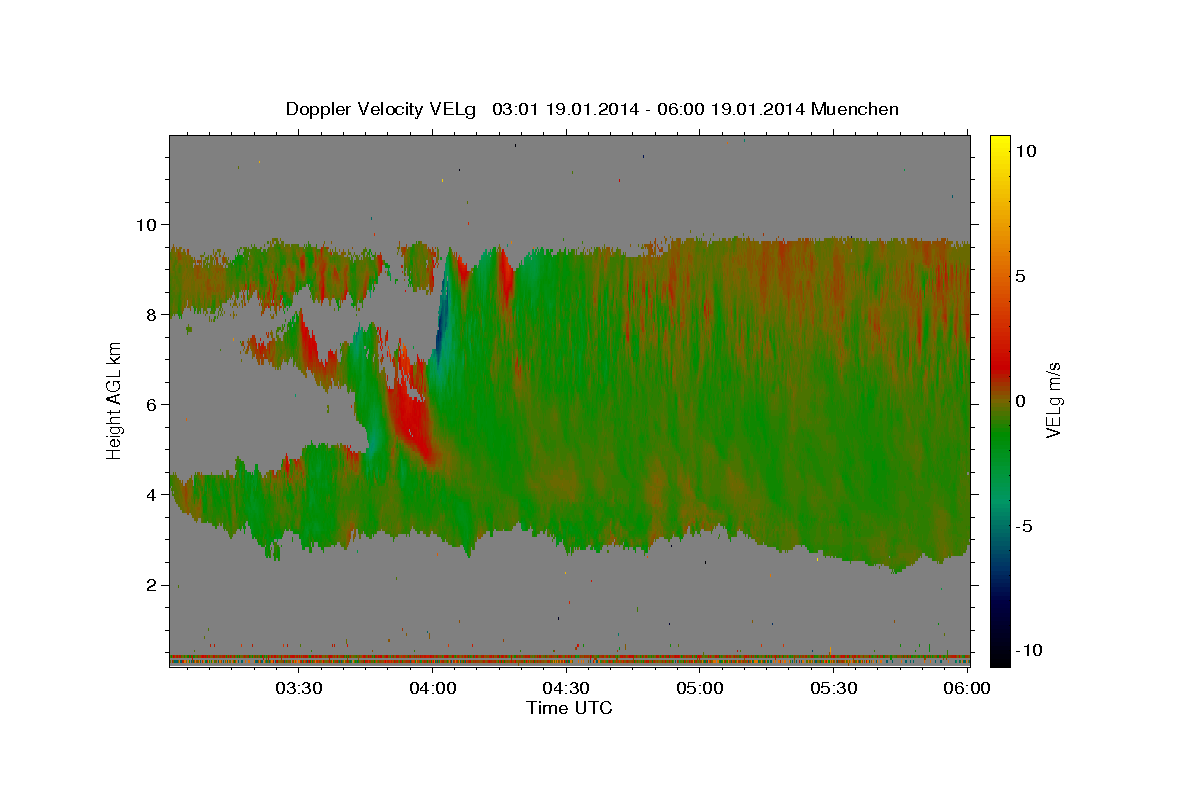Select the 06:00 time tick label

tap(967, 688)
